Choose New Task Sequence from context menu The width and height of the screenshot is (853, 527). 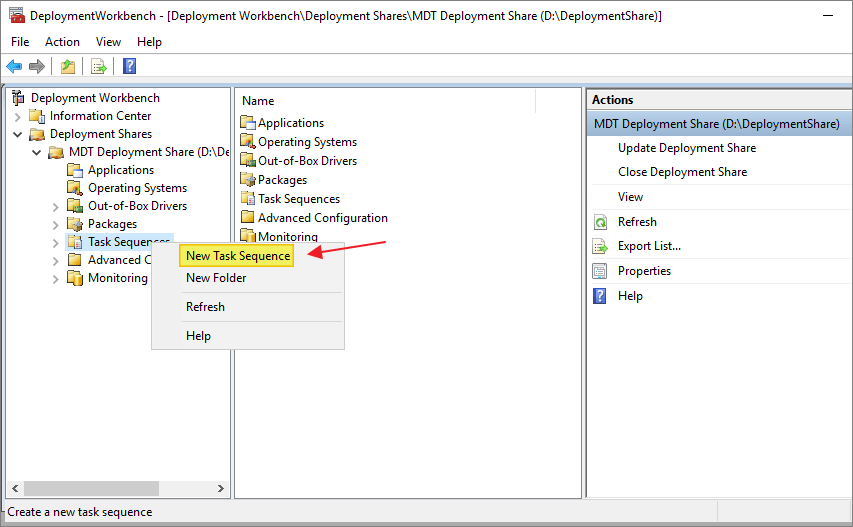238,256
